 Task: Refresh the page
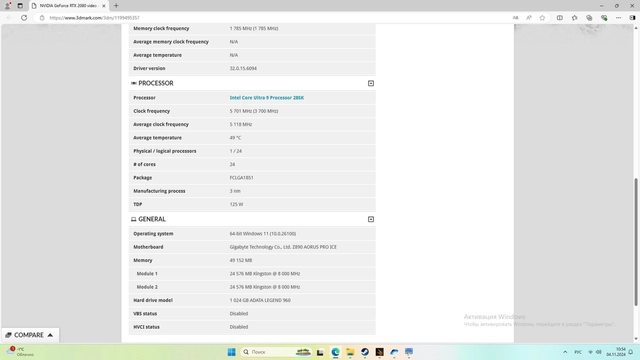pos(24,18)
